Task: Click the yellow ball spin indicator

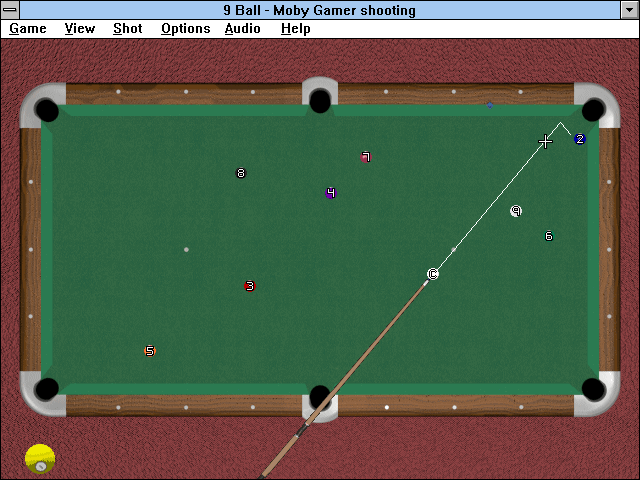Action: click(x=40, y=459)
